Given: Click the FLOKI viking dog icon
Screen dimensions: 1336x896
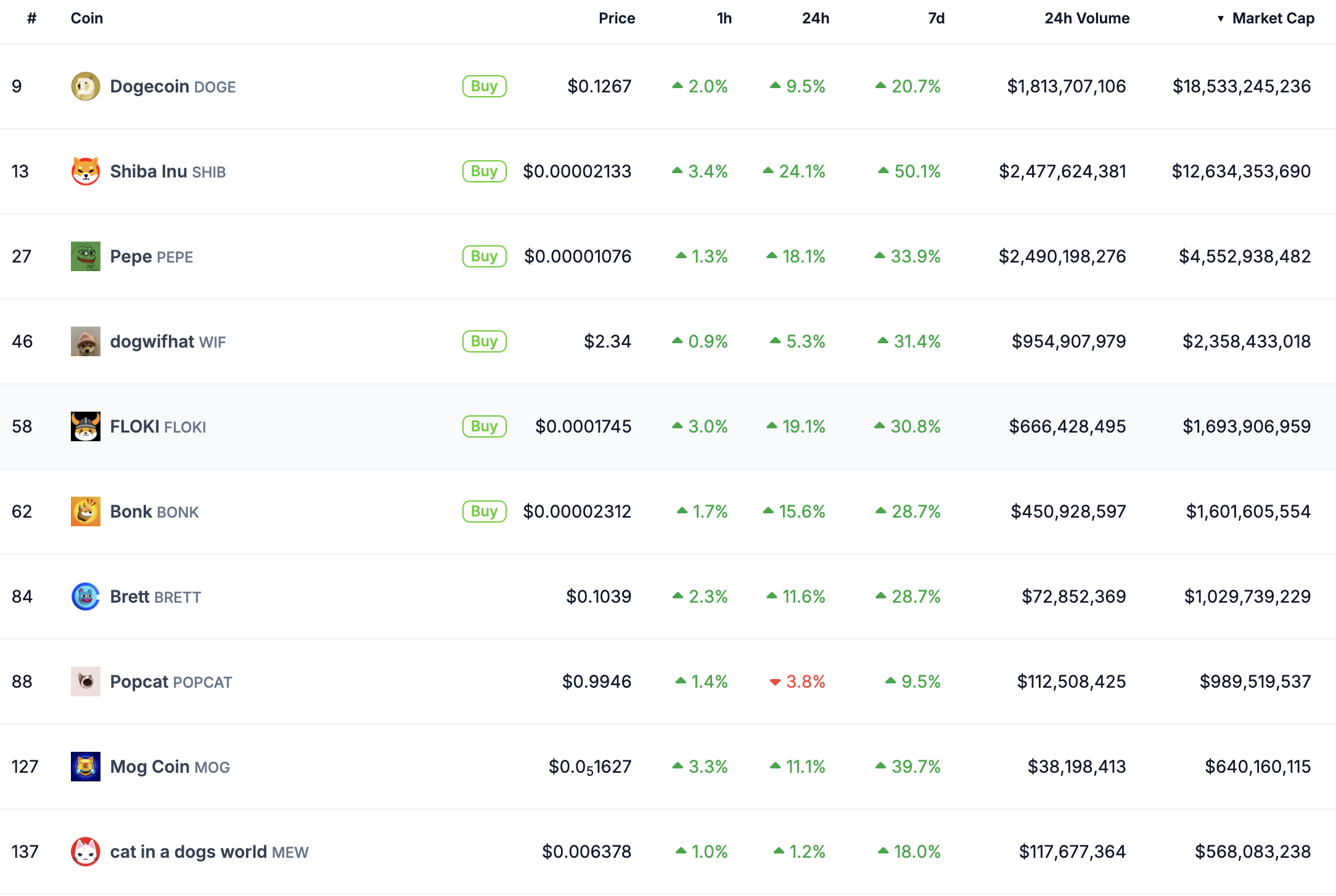Looking at the screenshot, I should (x=85, y=426).
